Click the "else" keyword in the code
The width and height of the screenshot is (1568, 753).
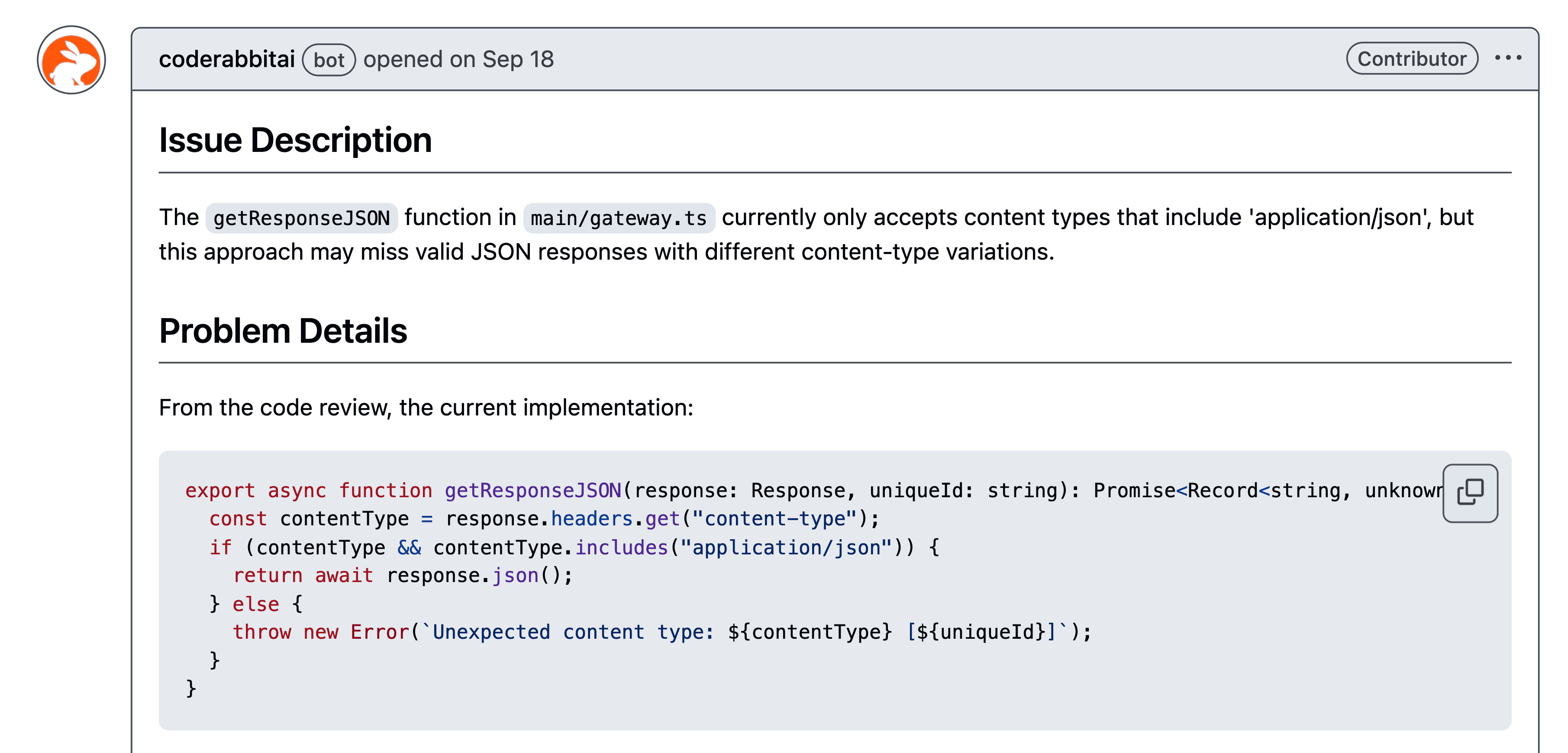point(256,604)
